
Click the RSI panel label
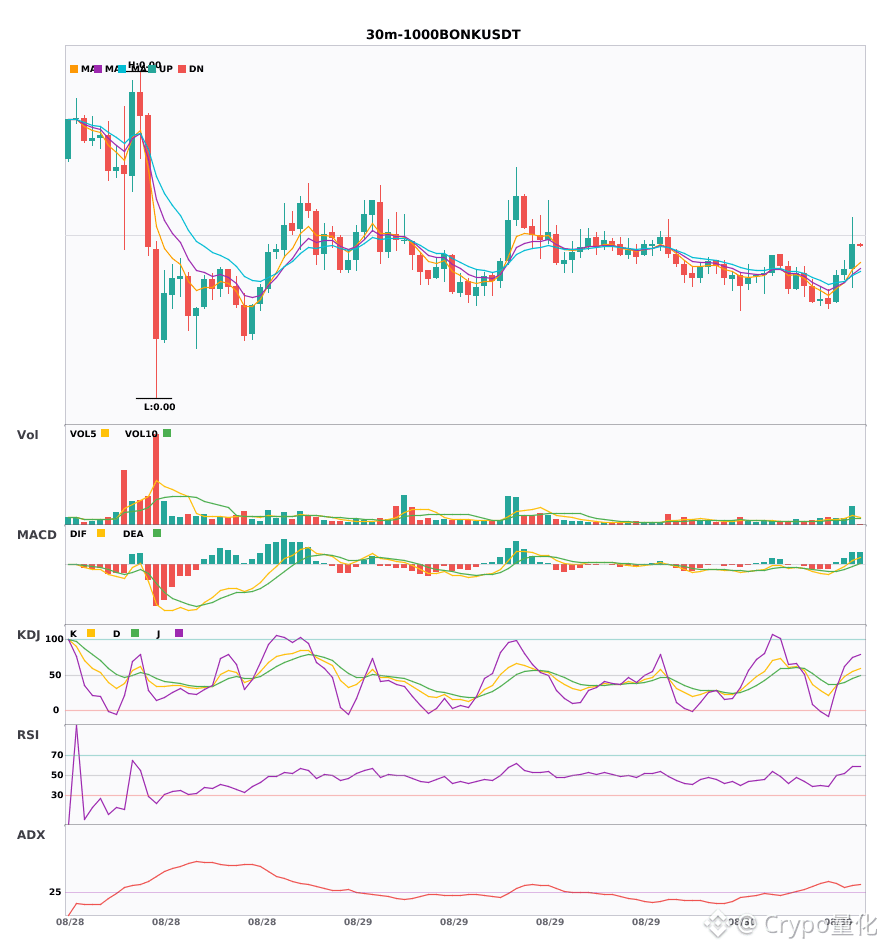[28, 735]
